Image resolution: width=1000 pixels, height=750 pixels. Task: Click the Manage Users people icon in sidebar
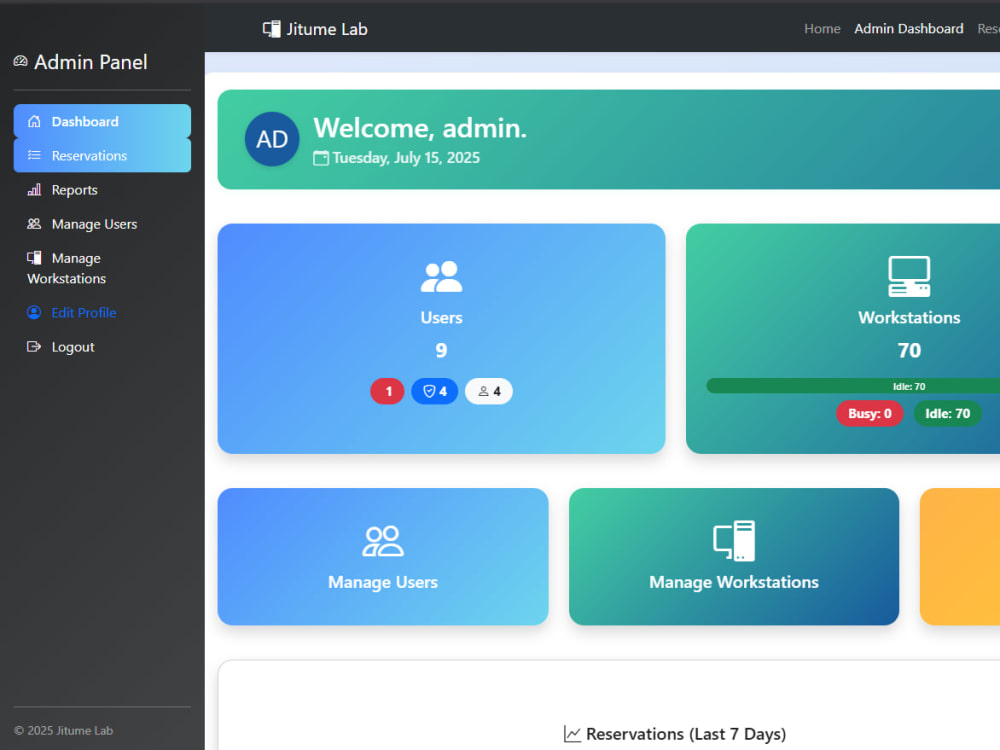coord(34,224)
